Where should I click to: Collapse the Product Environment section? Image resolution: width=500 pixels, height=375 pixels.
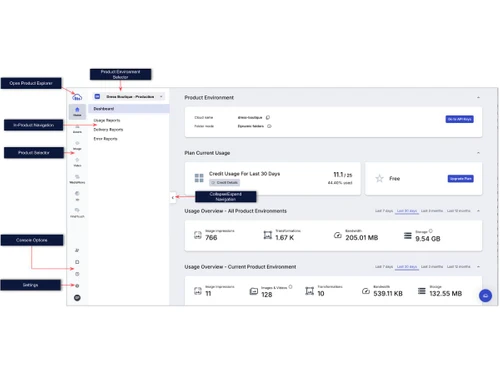click(x=478, y=97)
